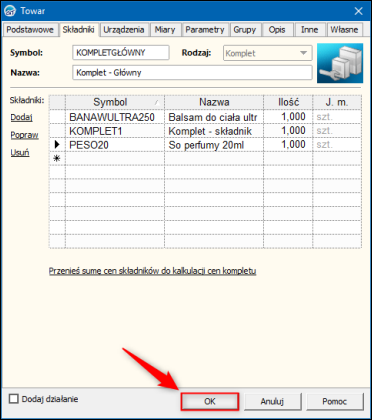Screen dimensions: 372x420
Task: Click the Nazwa column header
Action: tap(214, 102)
